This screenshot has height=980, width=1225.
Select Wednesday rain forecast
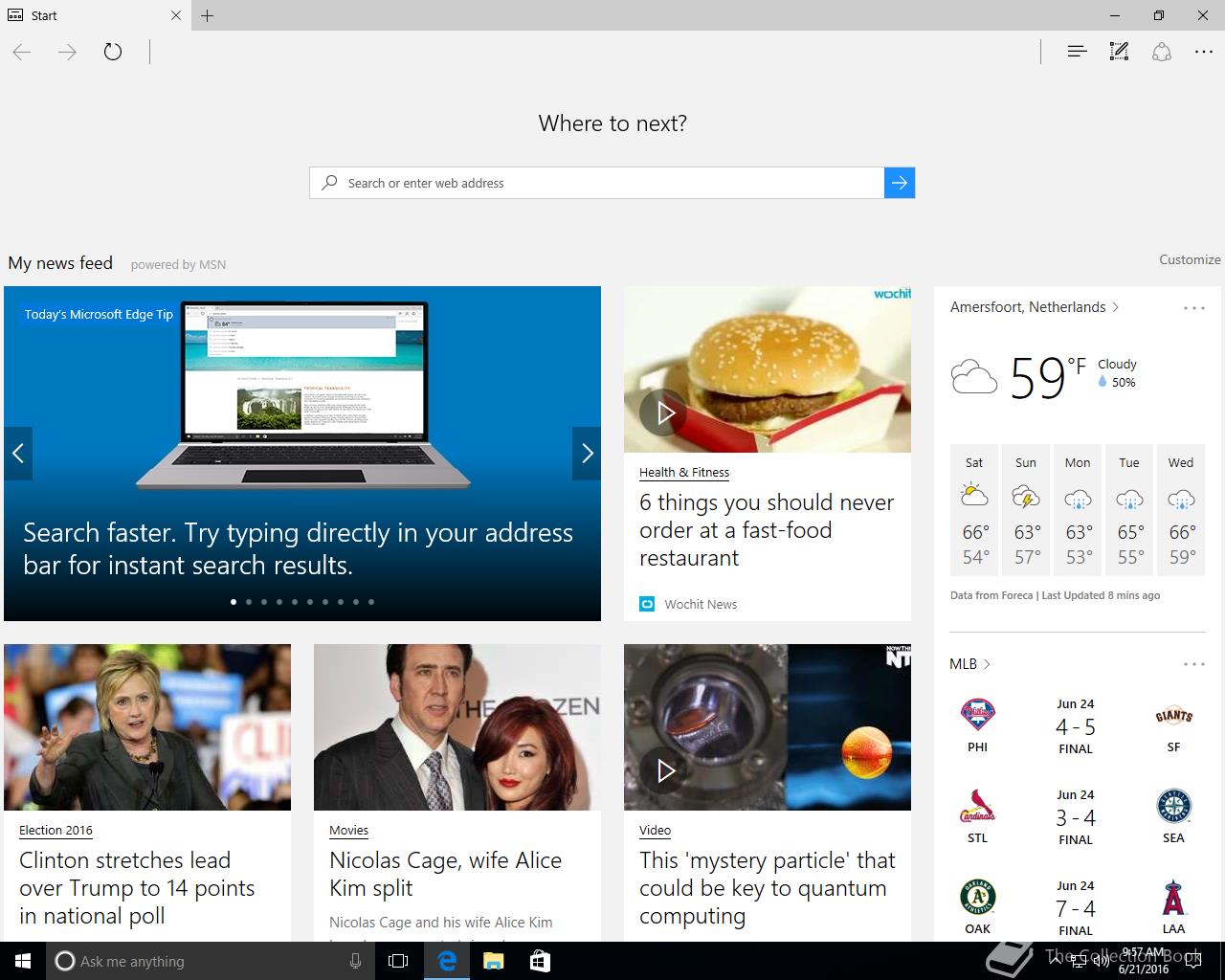tap(1181, 509)
